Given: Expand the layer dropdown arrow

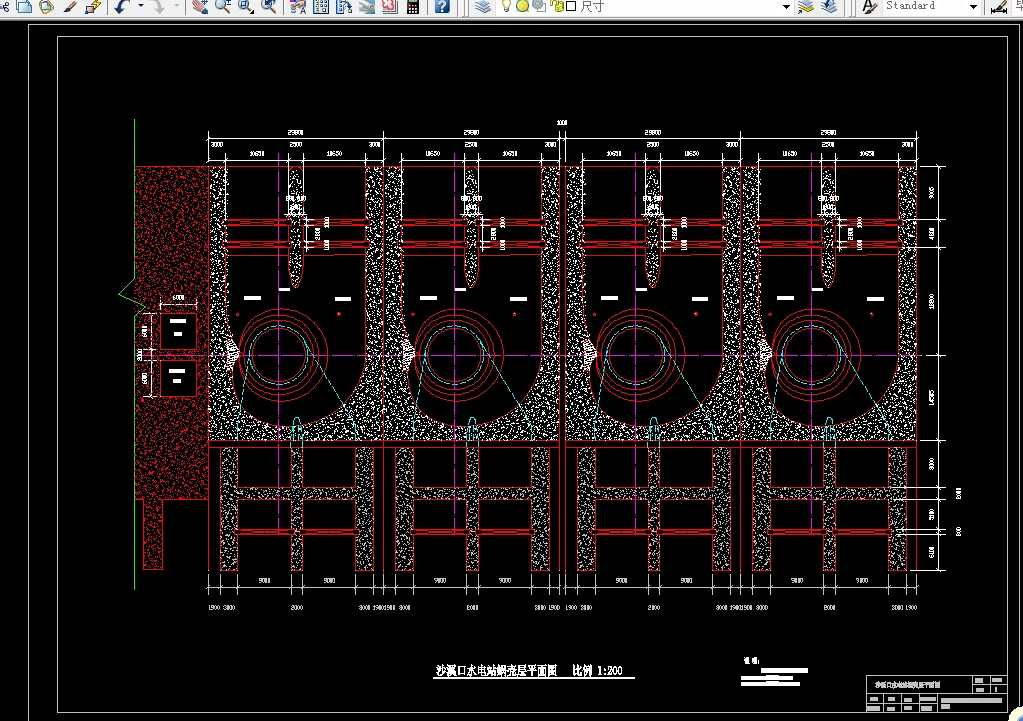Looking at the screenshot, I should click(786, 7).
